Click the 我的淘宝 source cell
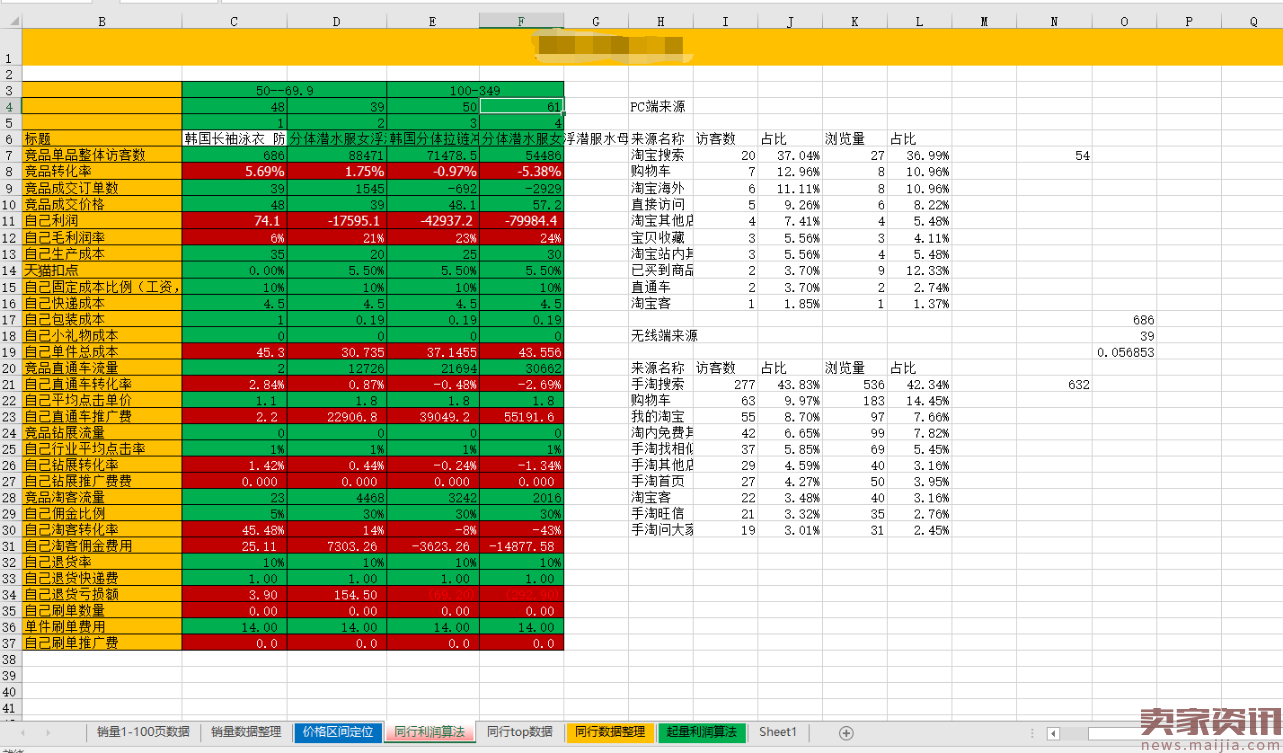Viewport: 1283px width, 753px height. (661, 416)
